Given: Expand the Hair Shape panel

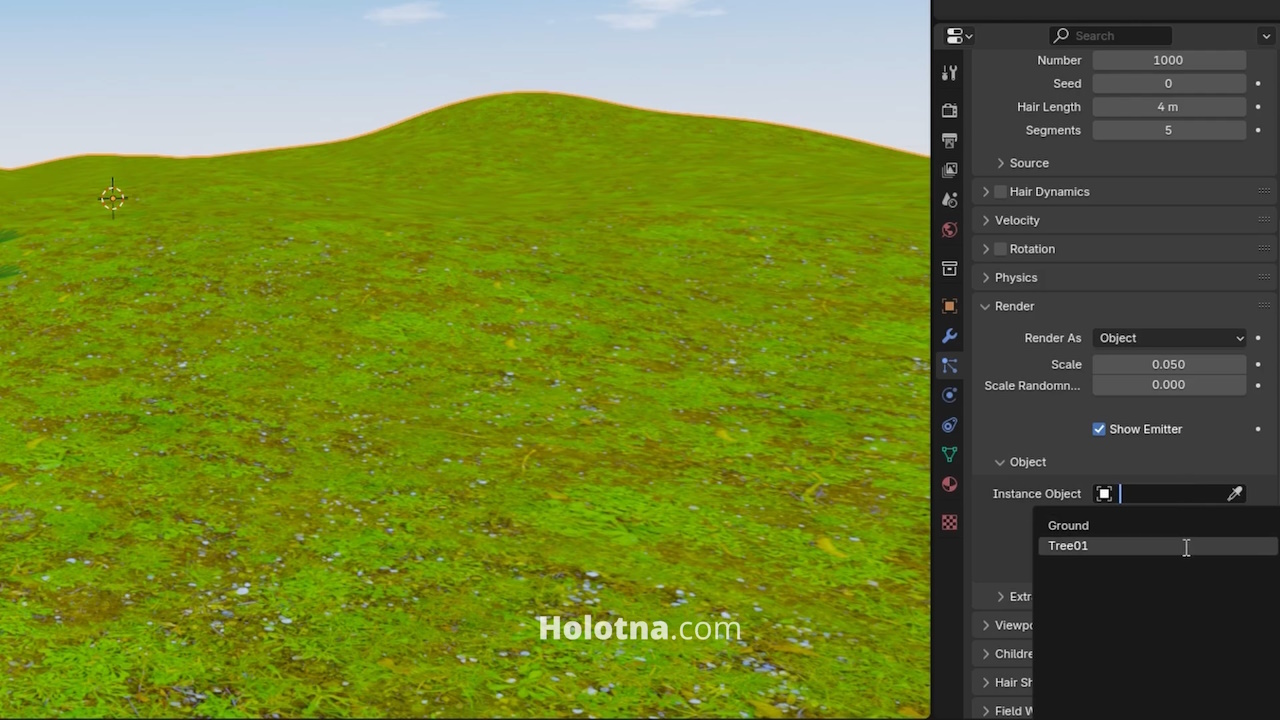Looking at the screenshot, I should (x=986, y=683).
